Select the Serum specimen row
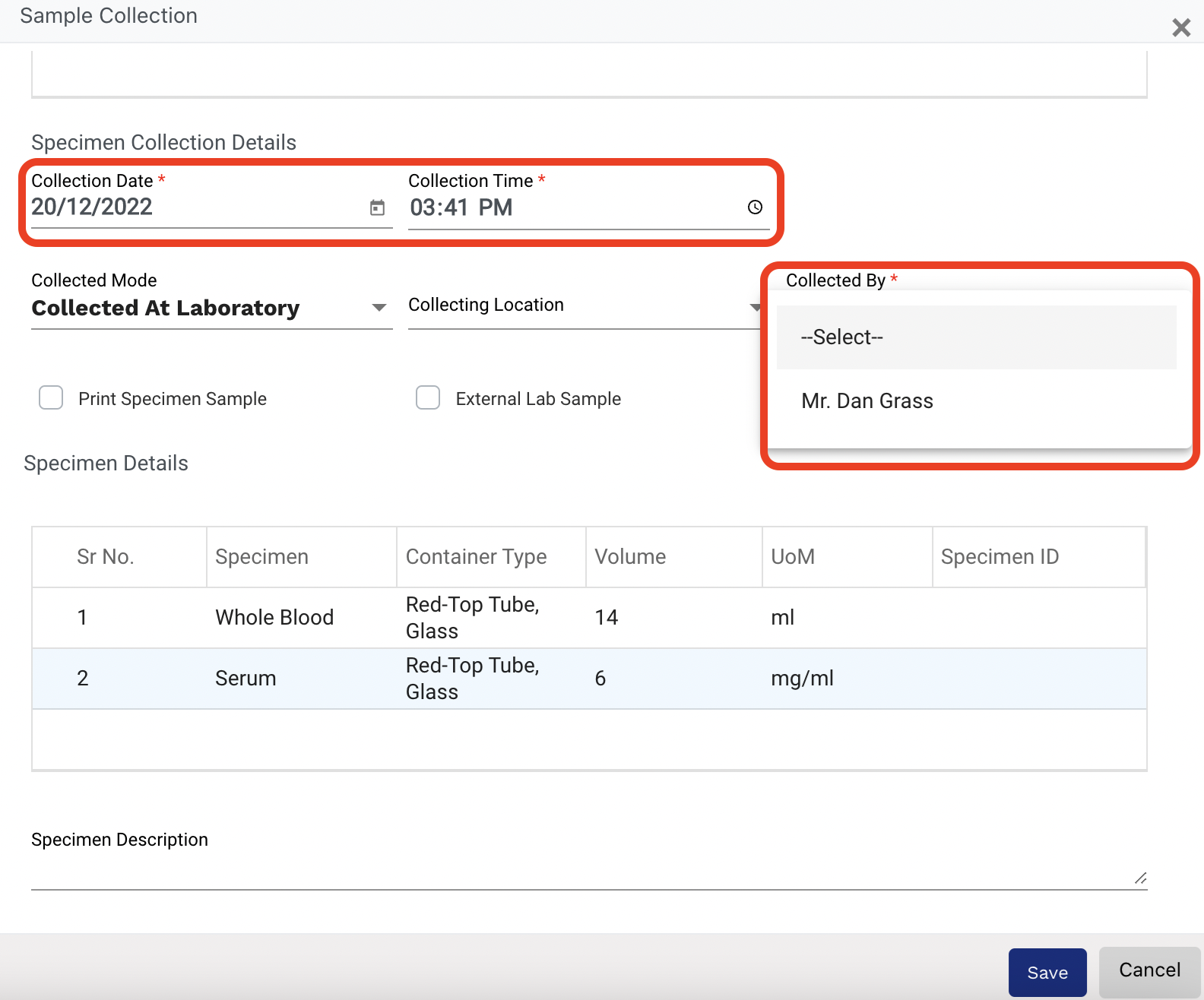The height and width of the screenshot is (1000, 1204). click(246, 679)
